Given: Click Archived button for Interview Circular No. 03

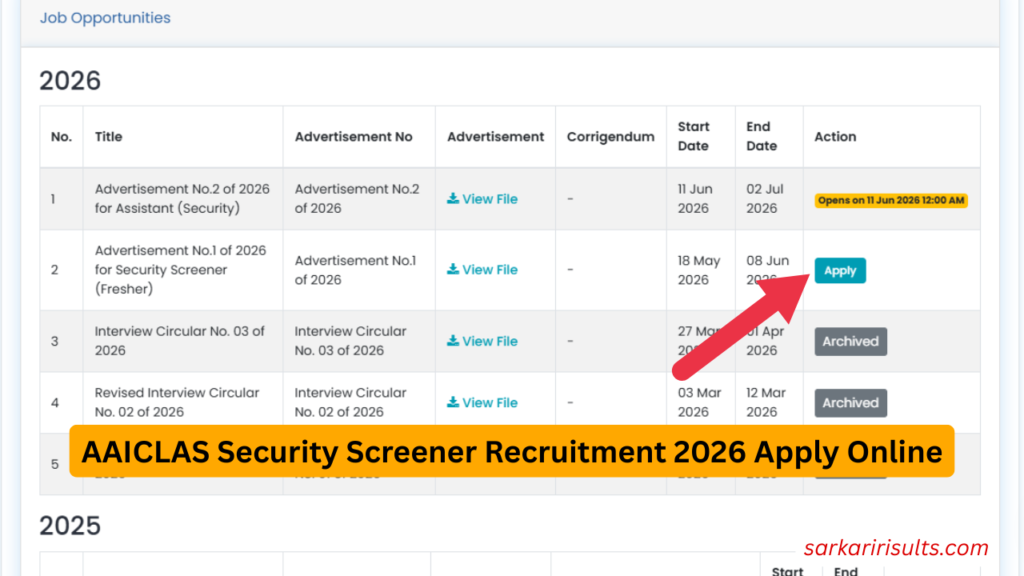Looking at the screenshot, I should (x=850, y=341).
